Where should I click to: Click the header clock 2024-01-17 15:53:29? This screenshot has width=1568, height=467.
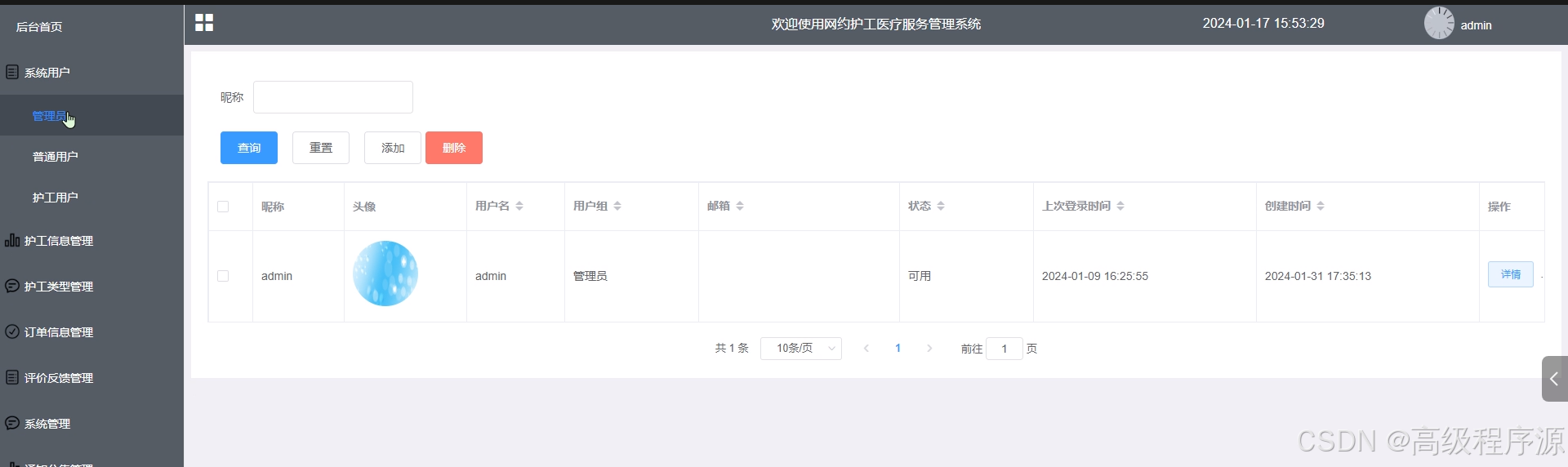[1263, 24]
